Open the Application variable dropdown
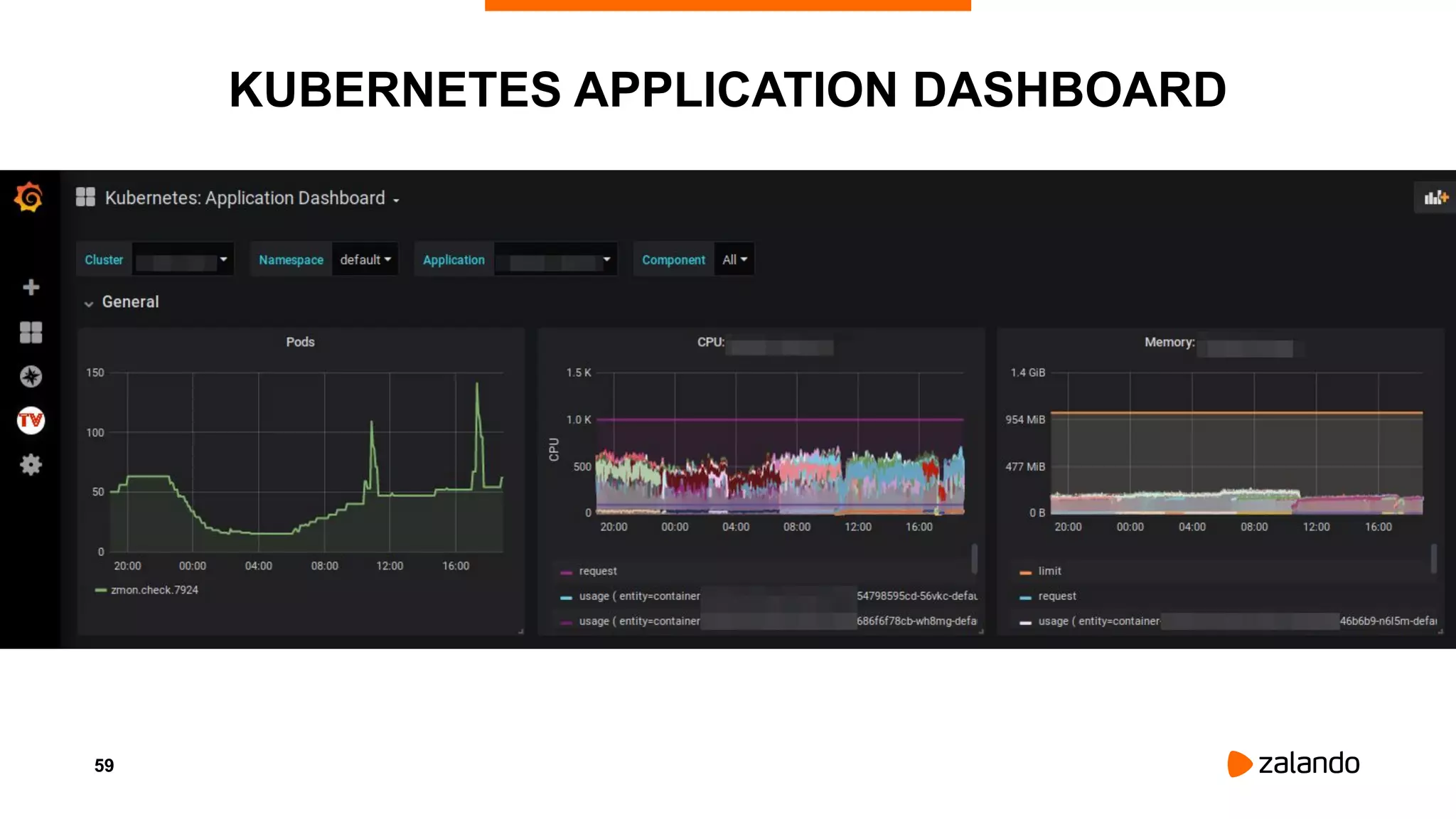 tap(555, 259)
